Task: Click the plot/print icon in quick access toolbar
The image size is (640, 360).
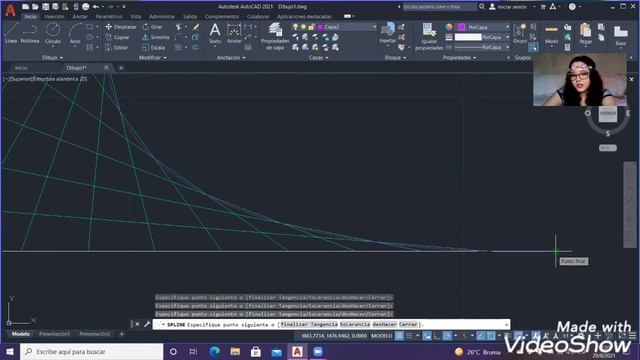Action: 85,7
